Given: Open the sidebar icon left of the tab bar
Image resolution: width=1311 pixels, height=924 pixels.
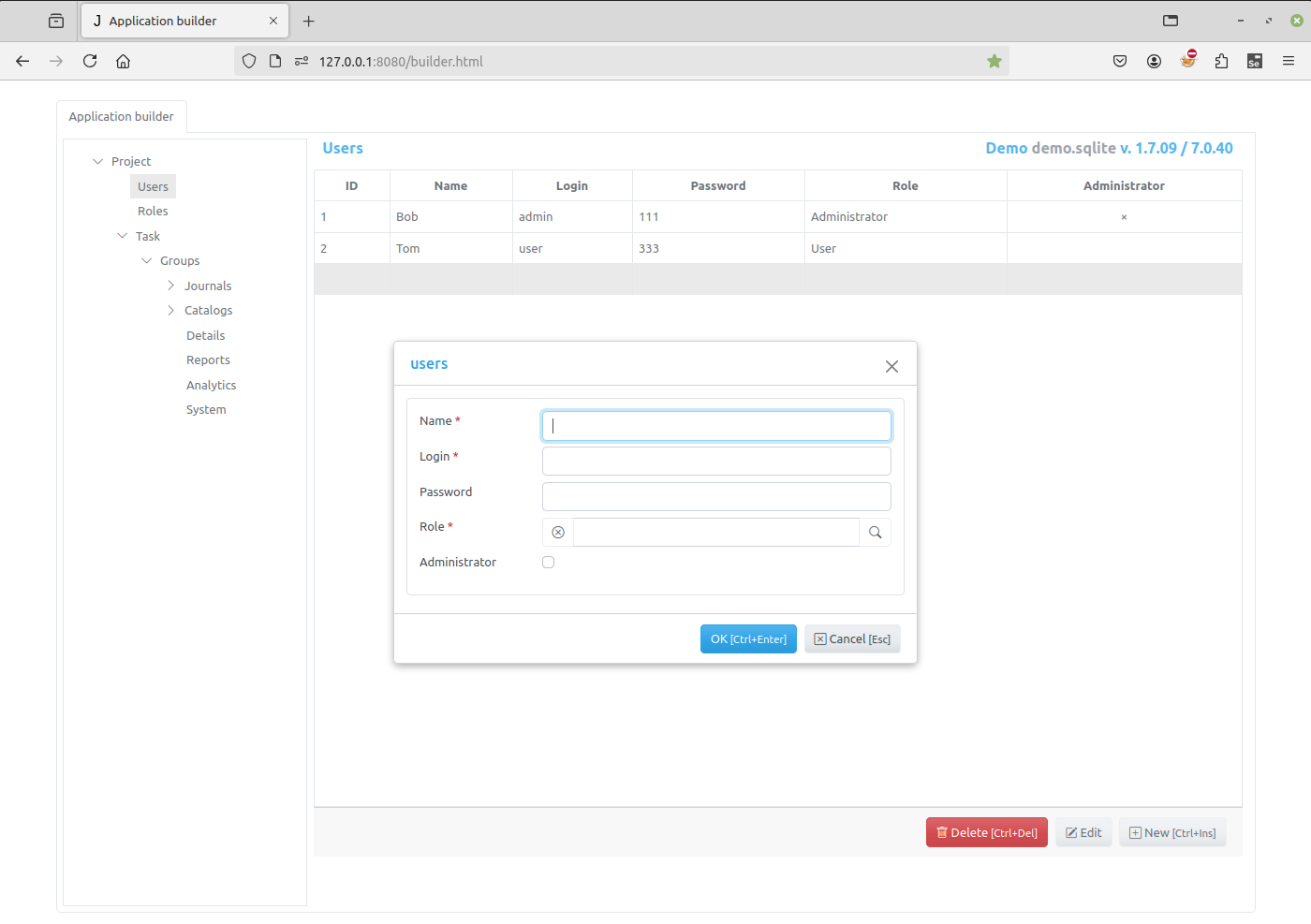Looking at the screenshot, I should (55, 20).
